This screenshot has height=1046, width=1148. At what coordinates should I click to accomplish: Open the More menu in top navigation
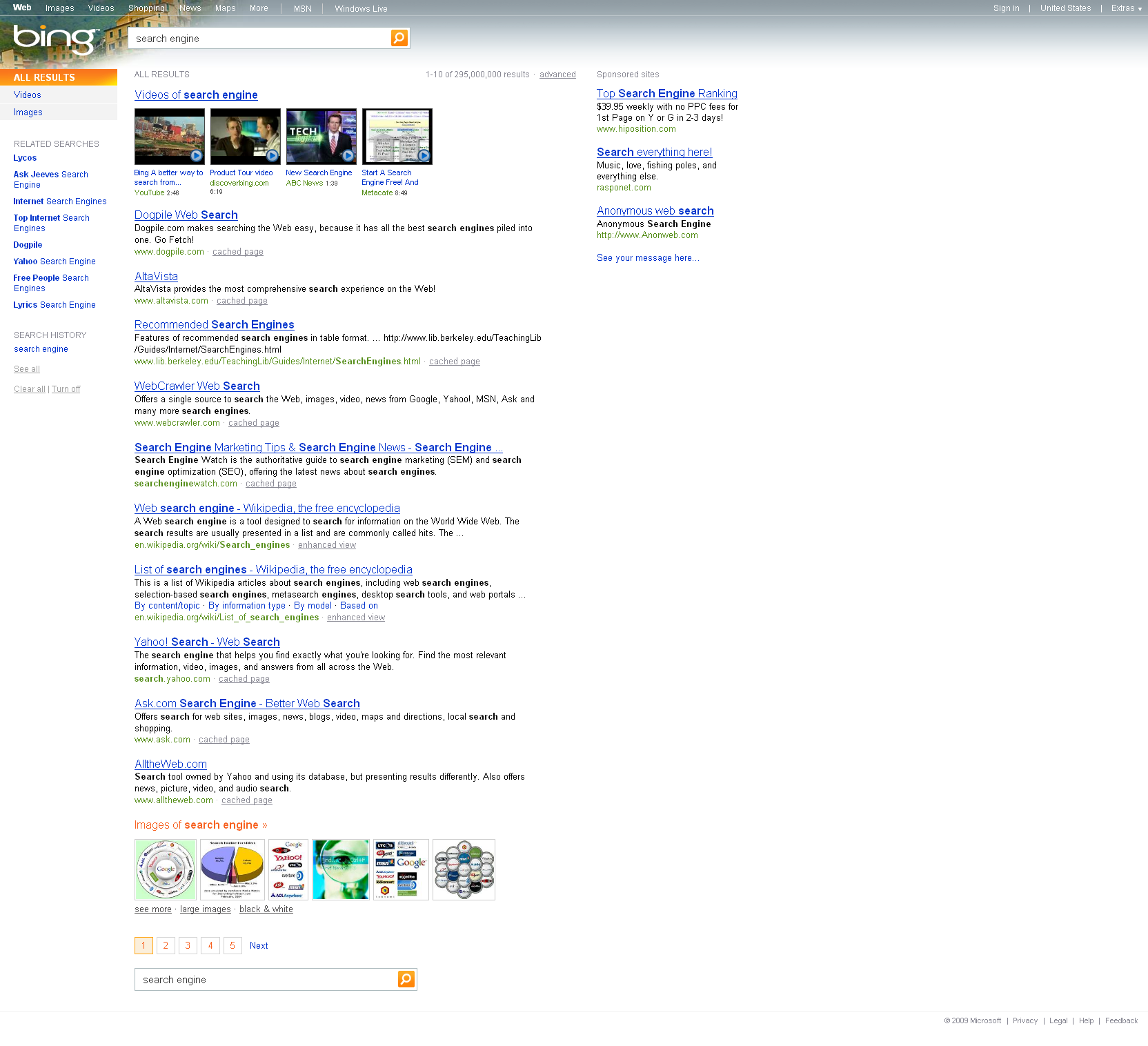(259, 8)
